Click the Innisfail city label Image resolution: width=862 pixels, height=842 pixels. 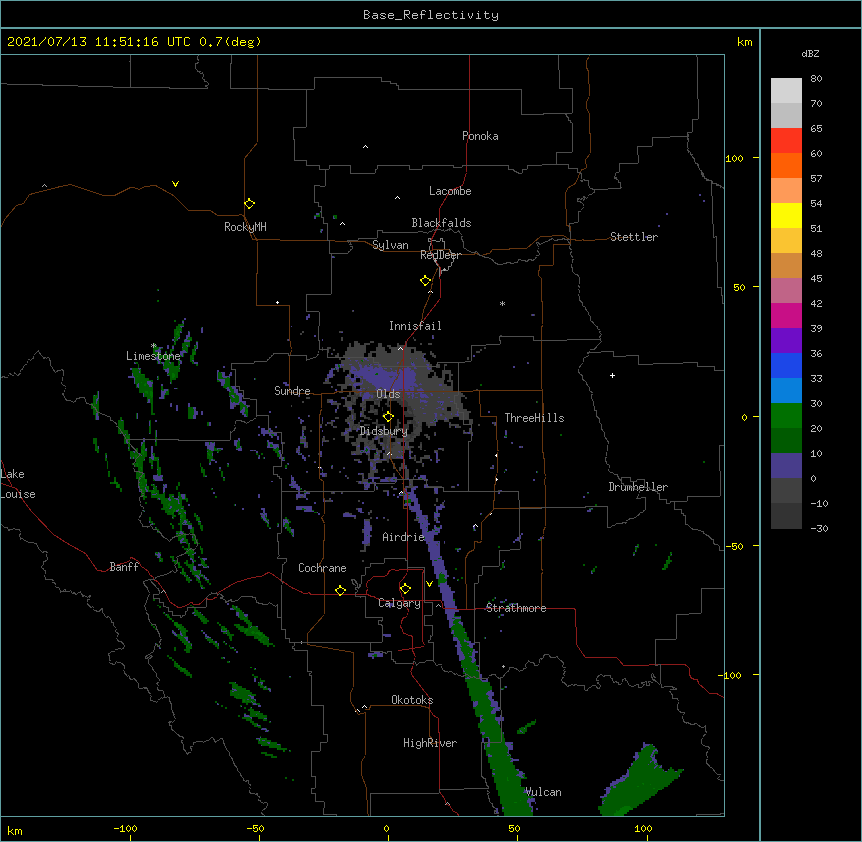(415, 326)
